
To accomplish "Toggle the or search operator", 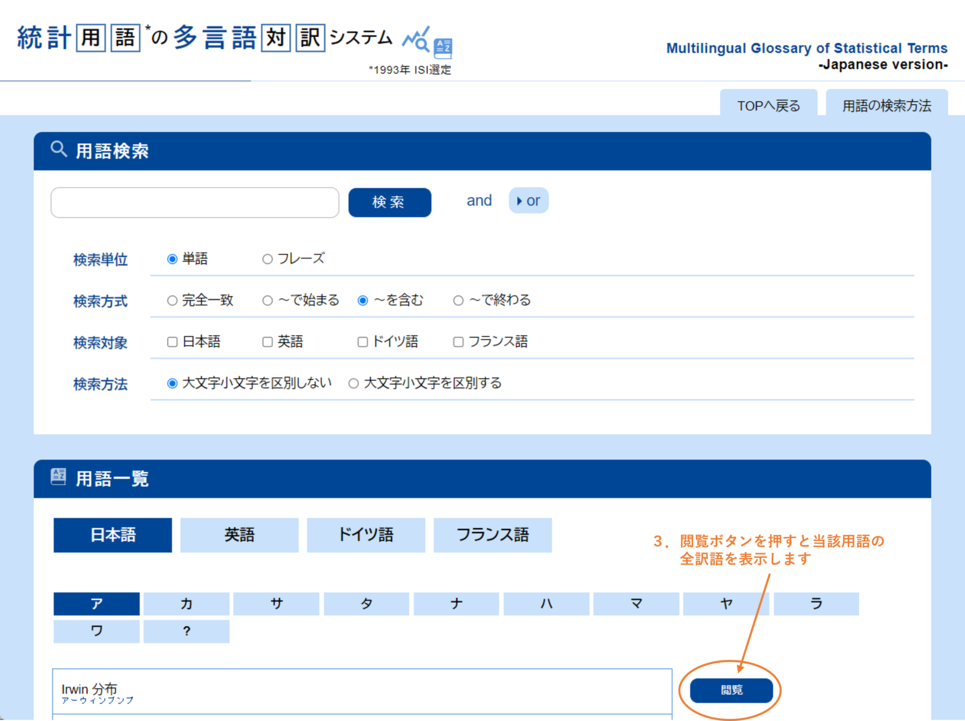I will 528,201.
